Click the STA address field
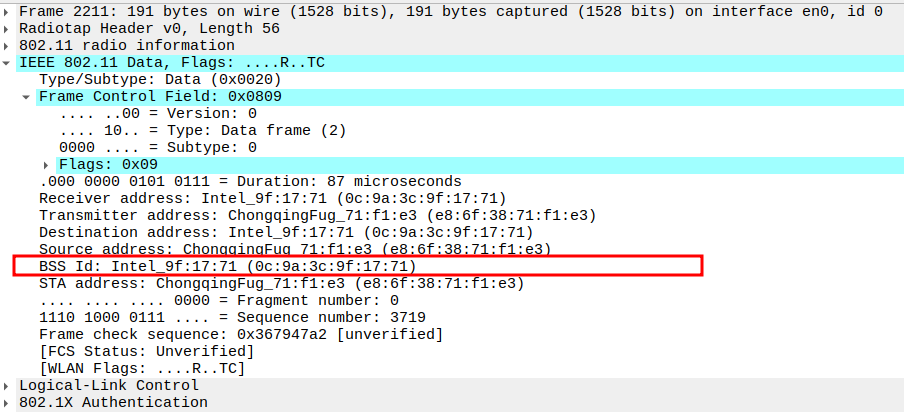The width and height of the screenshot is (904, 418). (281, 283)
